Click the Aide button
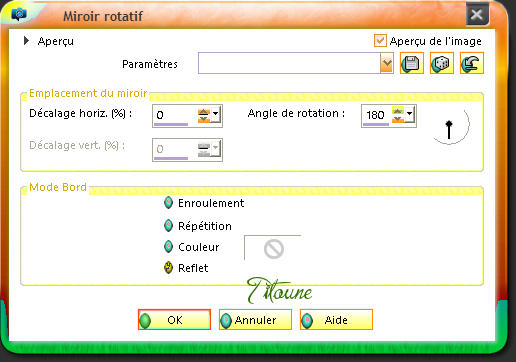This screenshot has width=516, height=362. 336,320
